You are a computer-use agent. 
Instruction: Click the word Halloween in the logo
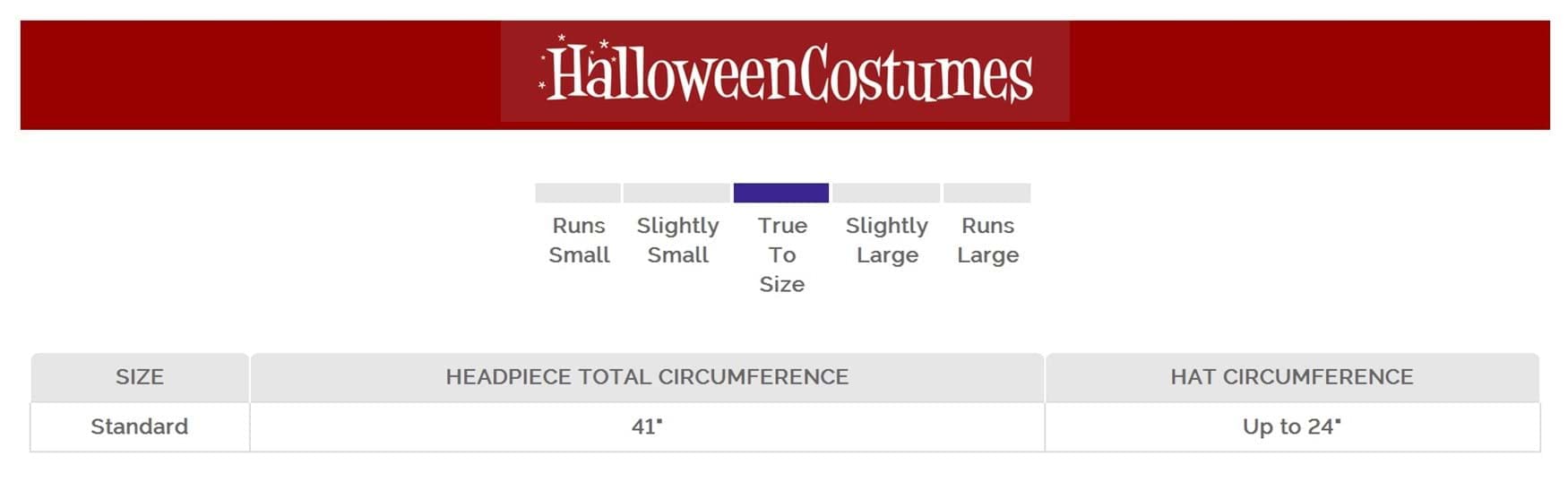point(672,73)
